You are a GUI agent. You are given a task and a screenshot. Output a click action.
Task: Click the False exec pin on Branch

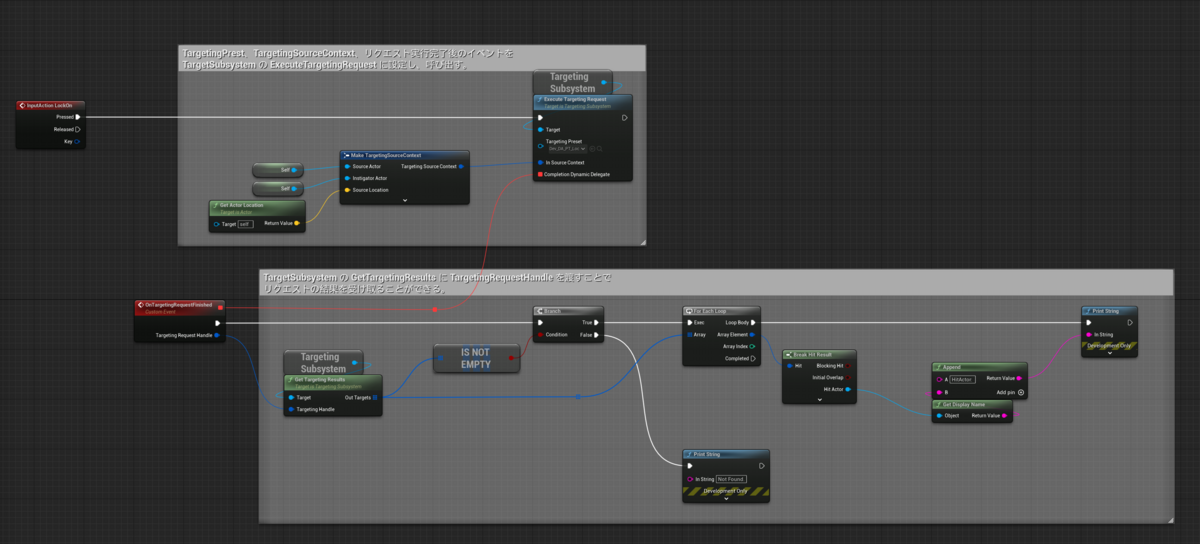click(597, 335)
